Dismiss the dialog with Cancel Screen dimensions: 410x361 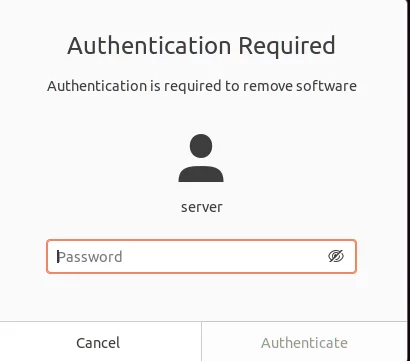tap(100, 342)
